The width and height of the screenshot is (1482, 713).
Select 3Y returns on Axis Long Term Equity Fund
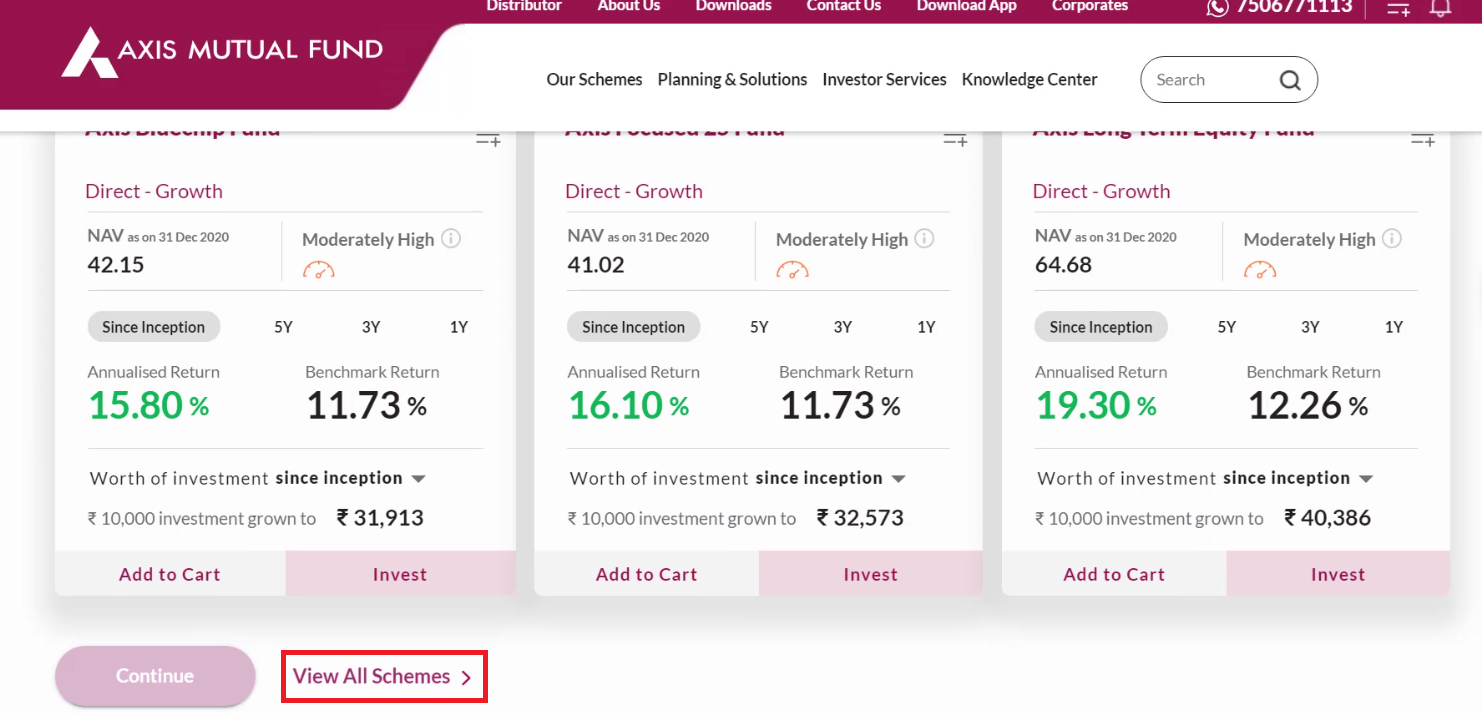1310,326
